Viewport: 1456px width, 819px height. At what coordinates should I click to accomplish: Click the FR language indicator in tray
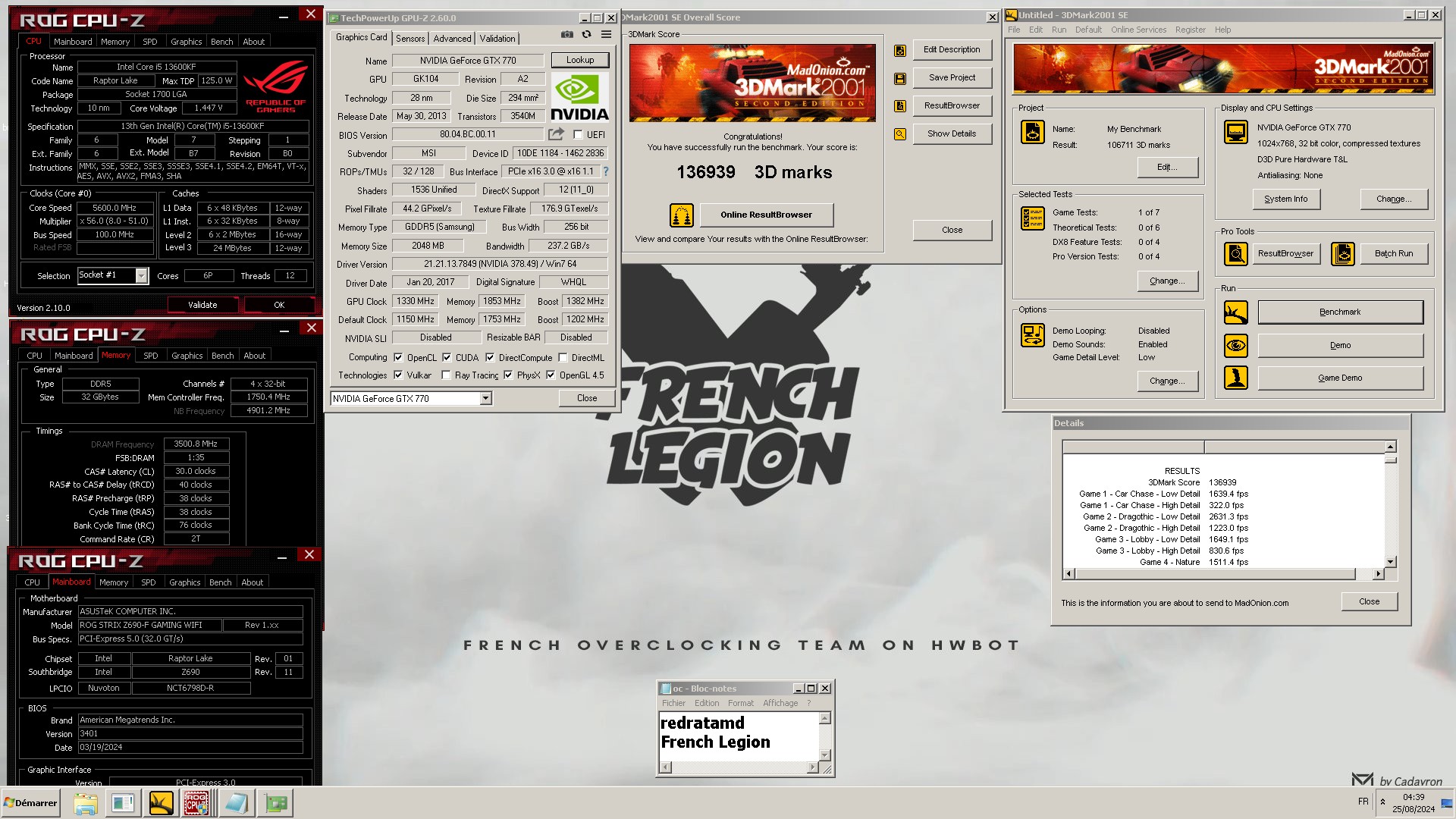coord(1363,802)
